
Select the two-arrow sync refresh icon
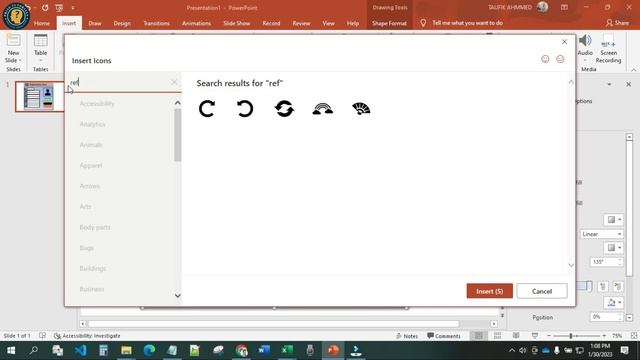click(284, 109)
